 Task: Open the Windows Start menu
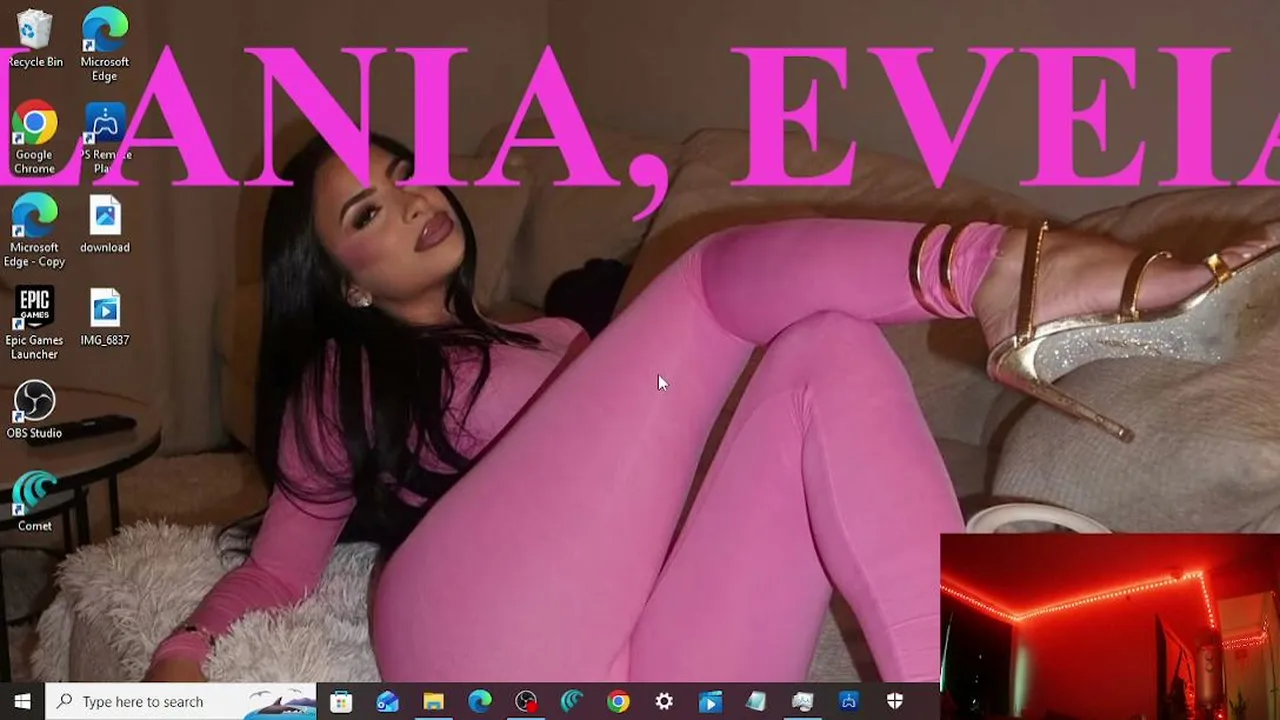point(22,701)
